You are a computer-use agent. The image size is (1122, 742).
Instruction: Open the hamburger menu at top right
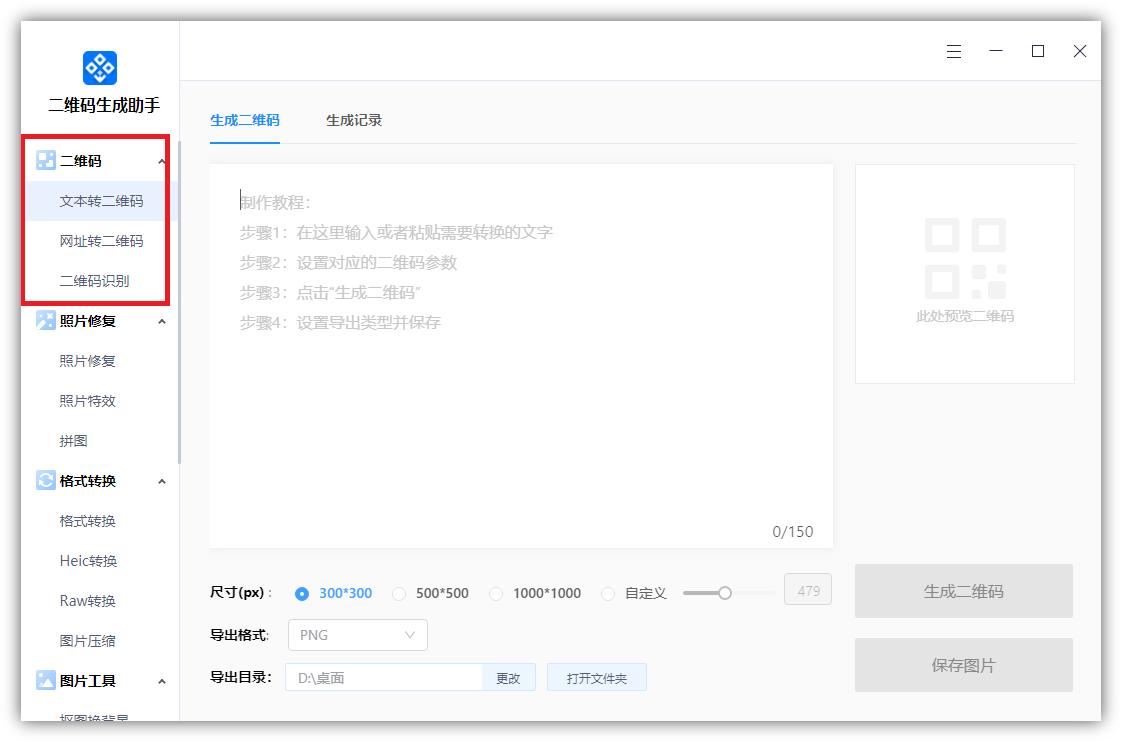tap(953, 51)
